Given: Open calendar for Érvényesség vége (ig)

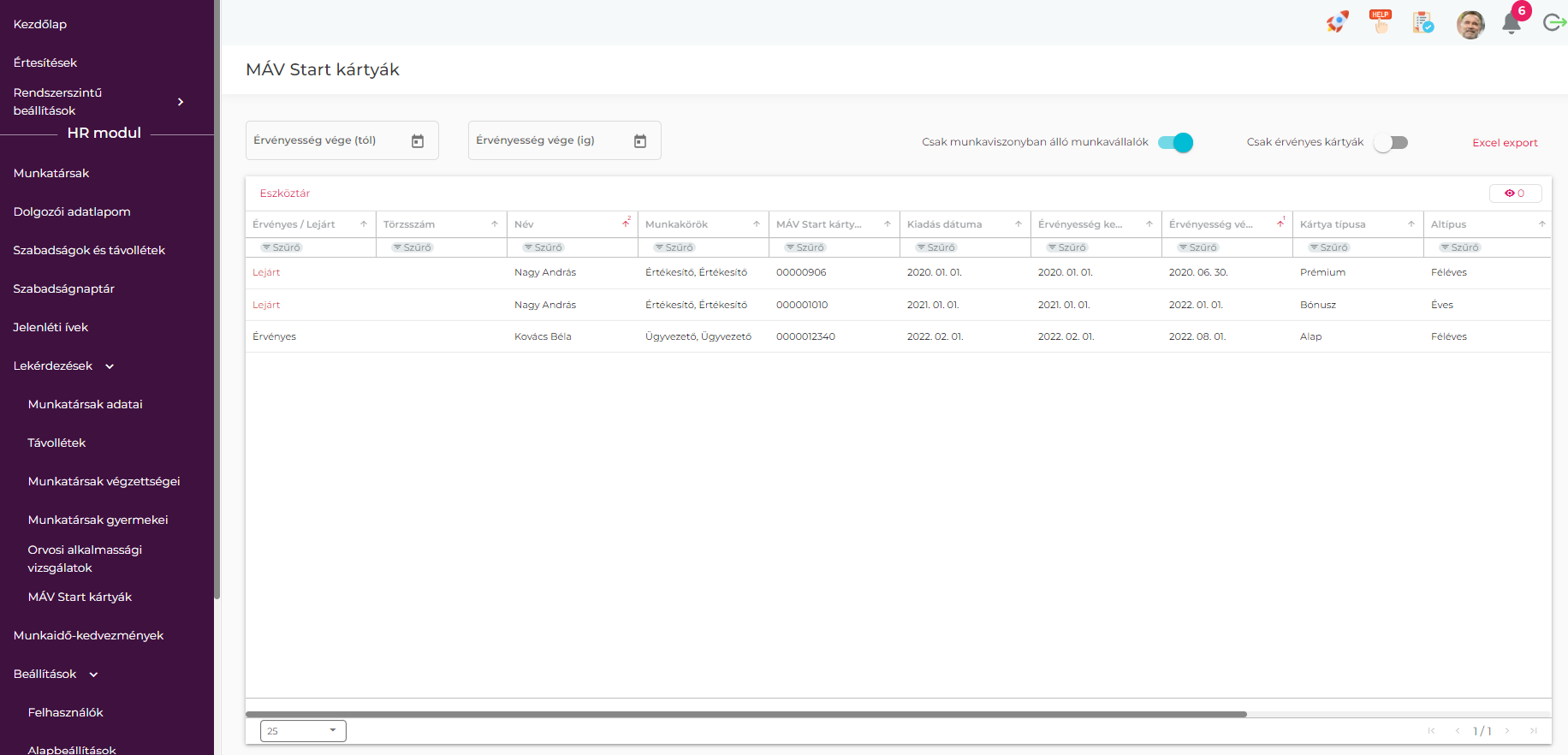Looking at the screenshot, I should click(x=640, y=141).
